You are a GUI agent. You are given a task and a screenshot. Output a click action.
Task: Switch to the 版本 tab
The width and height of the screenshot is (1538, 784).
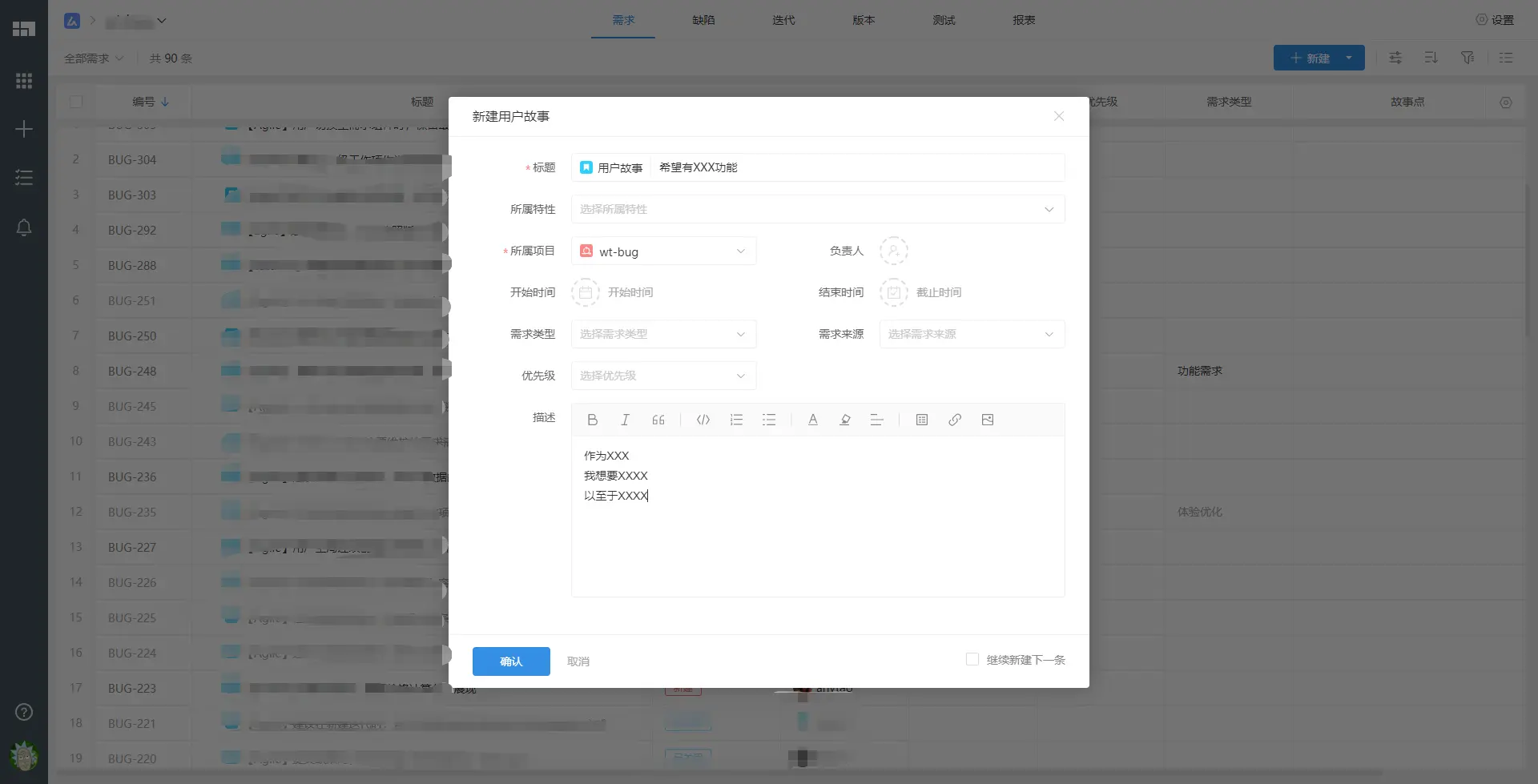click(864, 20)
